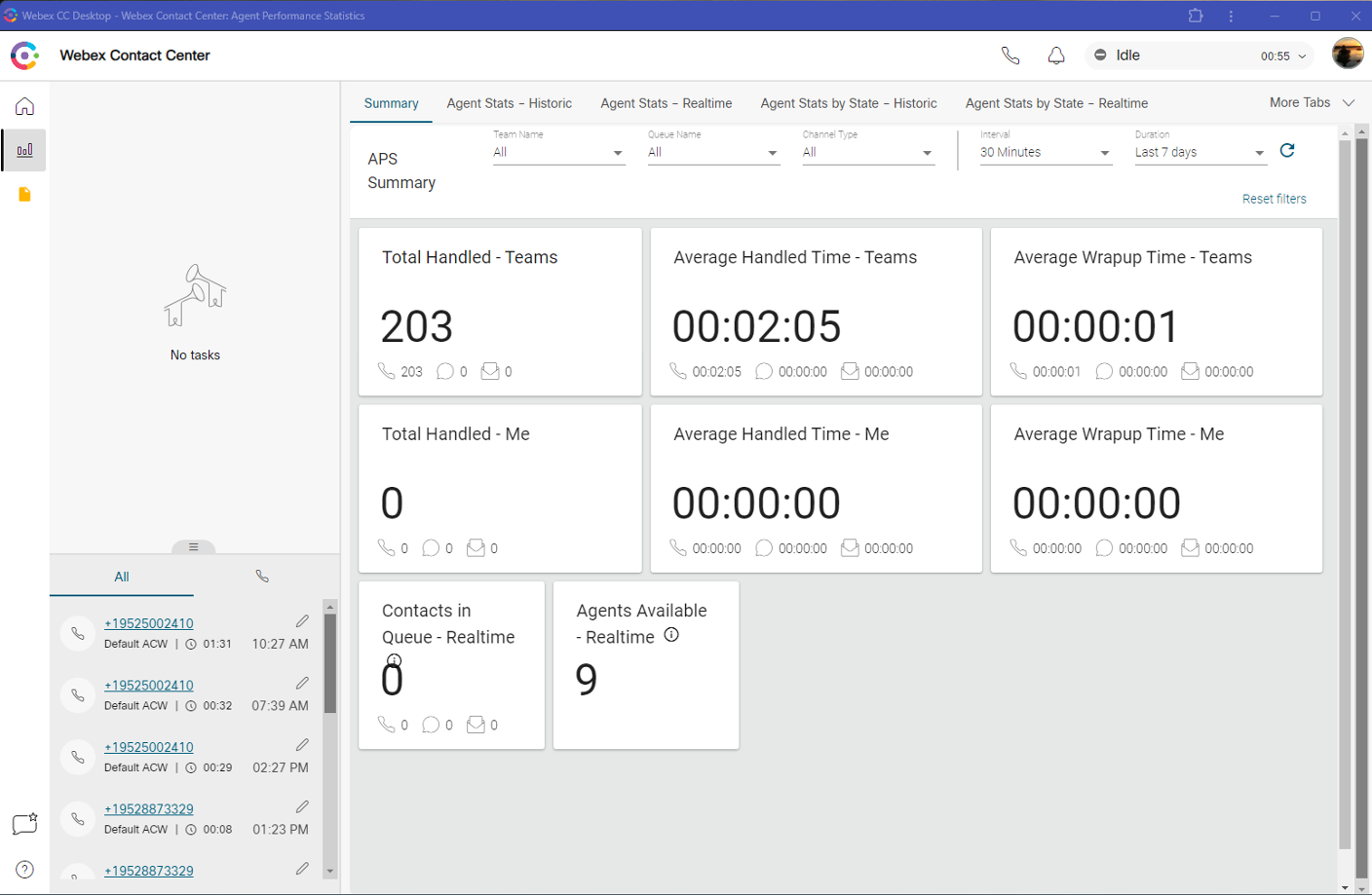Open the Interval 30 Minutes dropdown

pyautogui.click(x=1046, y=153)
